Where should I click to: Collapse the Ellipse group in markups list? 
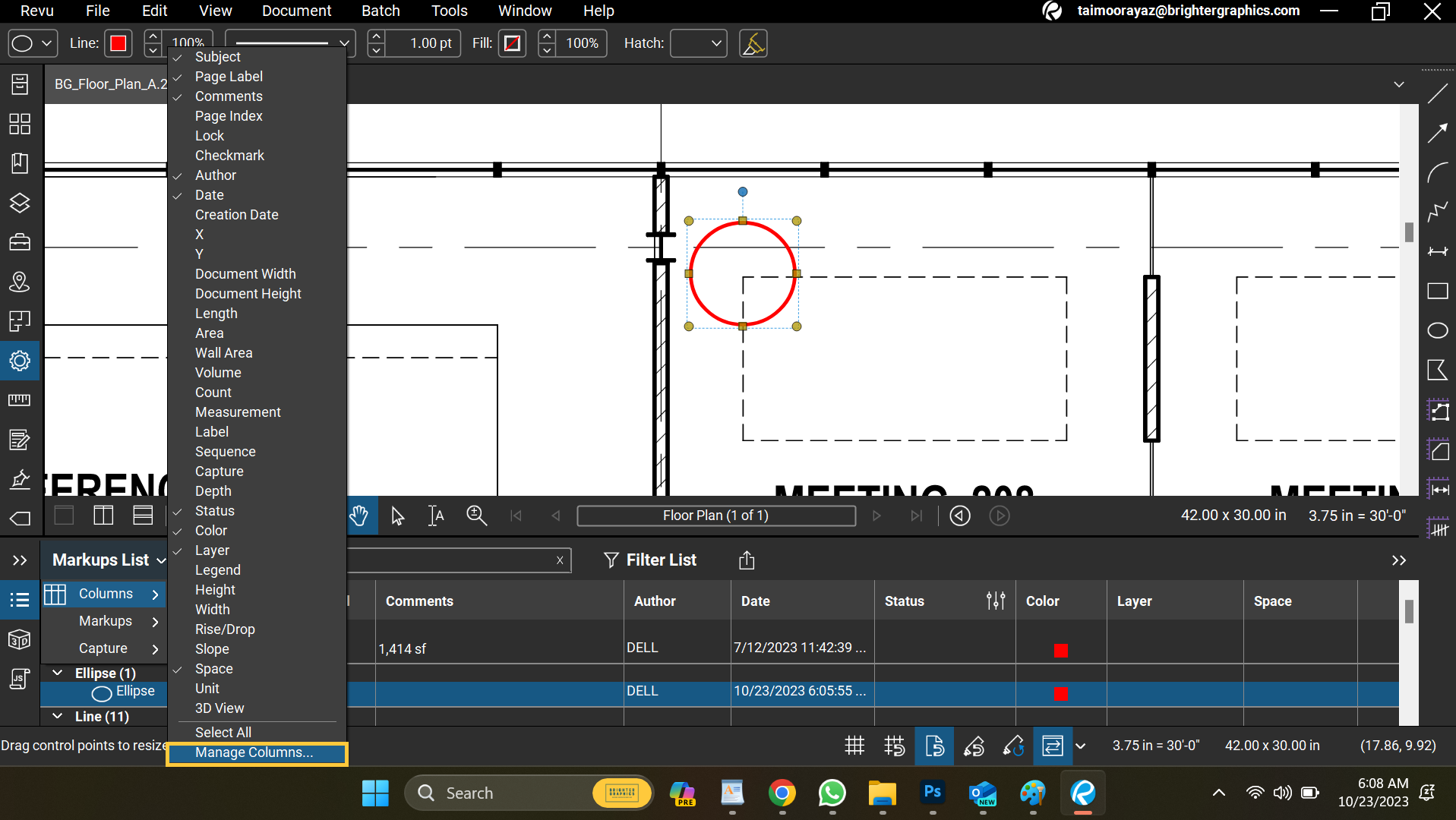(x=57, y=673)
